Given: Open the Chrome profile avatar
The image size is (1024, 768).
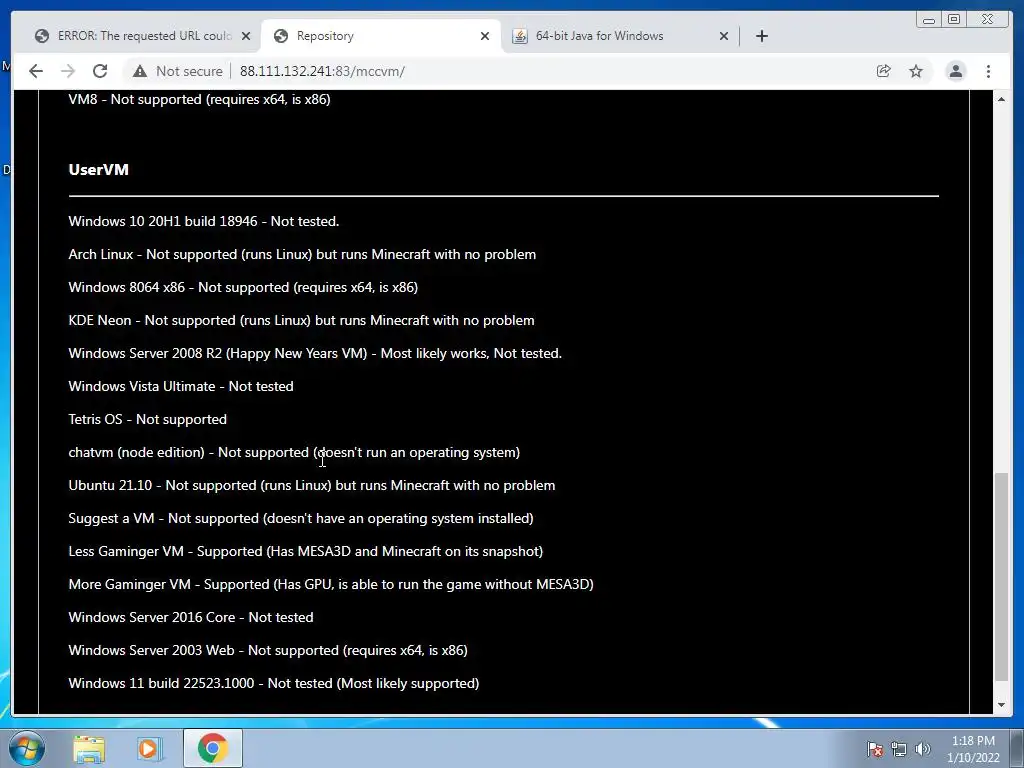Looking at the screenshot, I should [955, 71].
